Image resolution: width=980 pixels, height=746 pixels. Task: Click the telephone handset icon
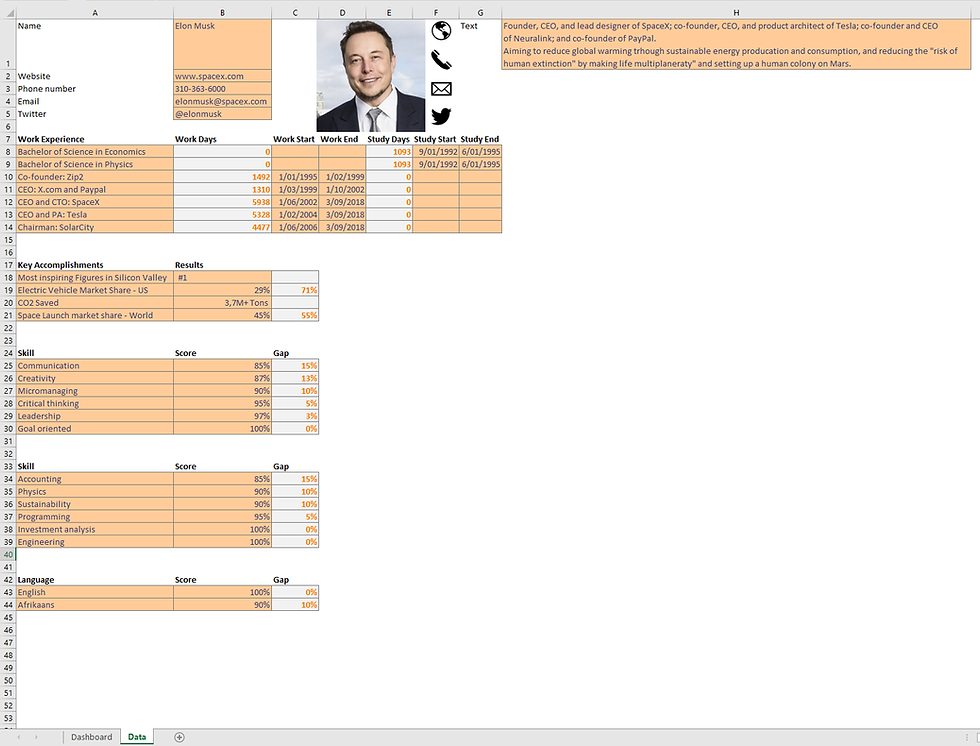441,59
